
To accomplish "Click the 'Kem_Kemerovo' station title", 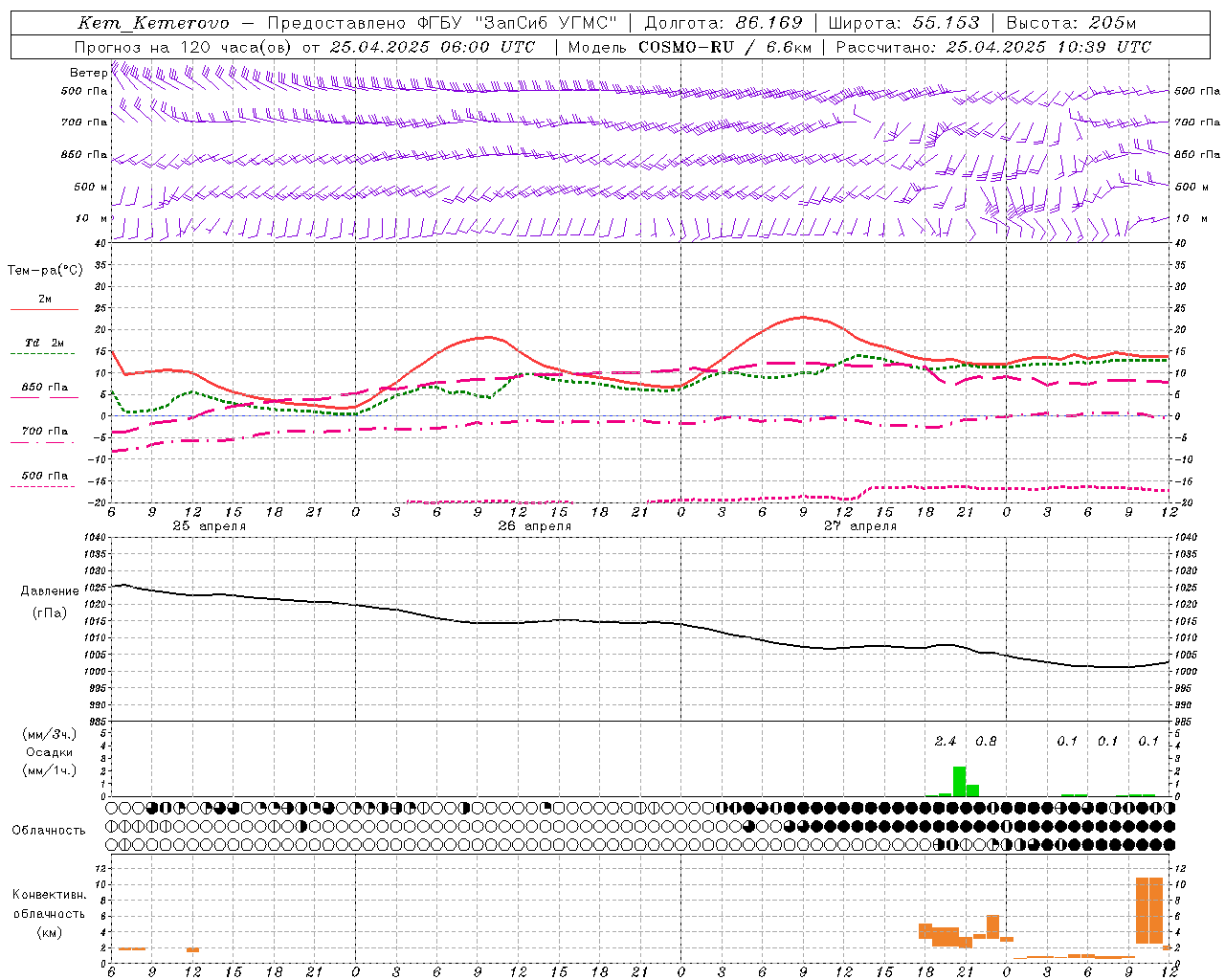I will click(153, 24).
